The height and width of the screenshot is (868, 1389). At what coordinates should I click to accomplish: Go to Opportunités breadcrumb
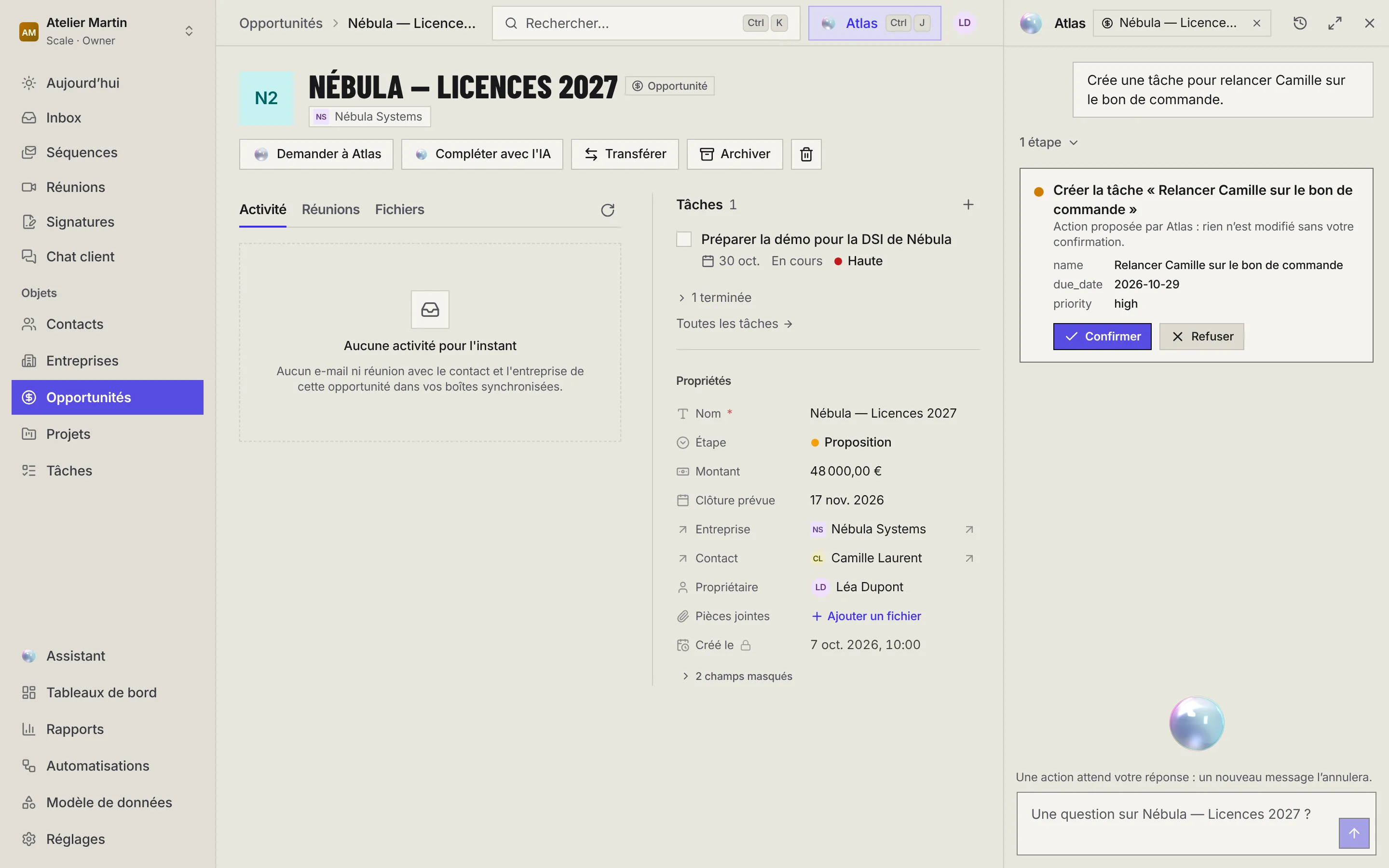tap(281, 23)
